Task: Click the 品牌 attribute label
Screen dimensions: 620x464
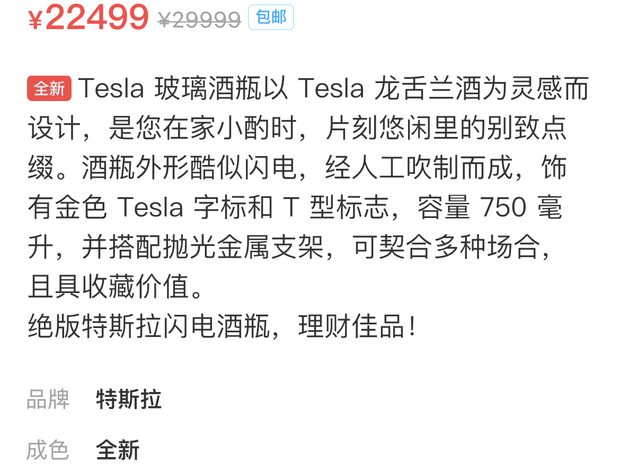Action: (x=48, y=400)
